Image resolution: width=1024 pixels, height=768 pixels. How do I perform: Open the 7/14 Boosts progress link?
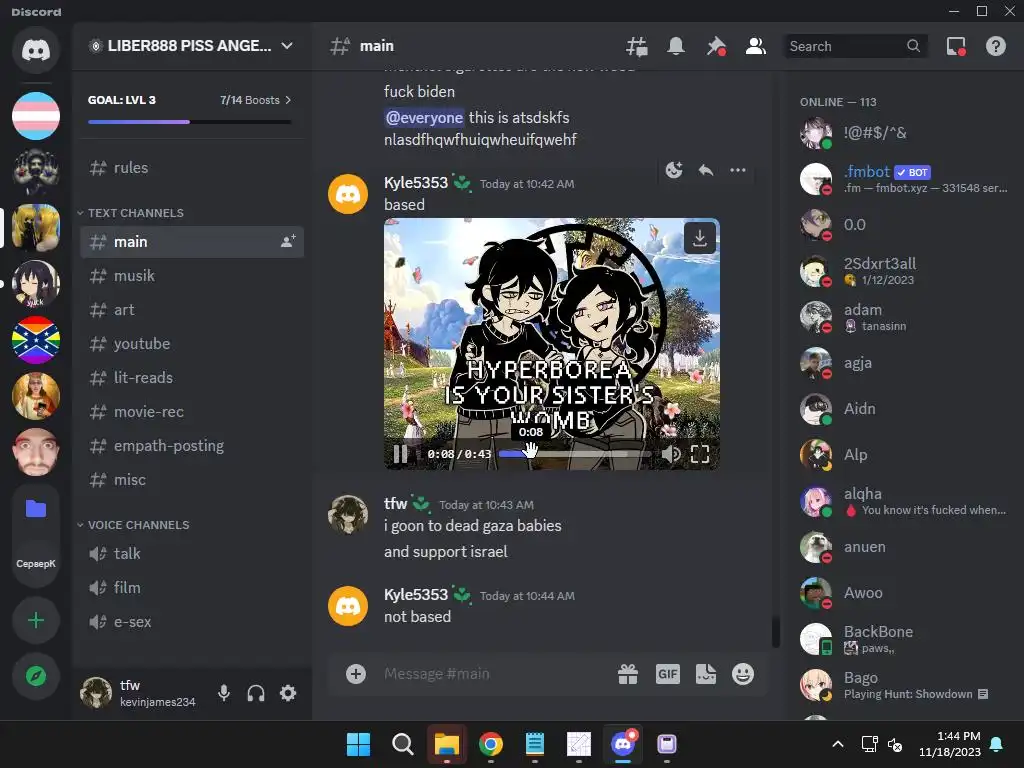tap(255, 100)
